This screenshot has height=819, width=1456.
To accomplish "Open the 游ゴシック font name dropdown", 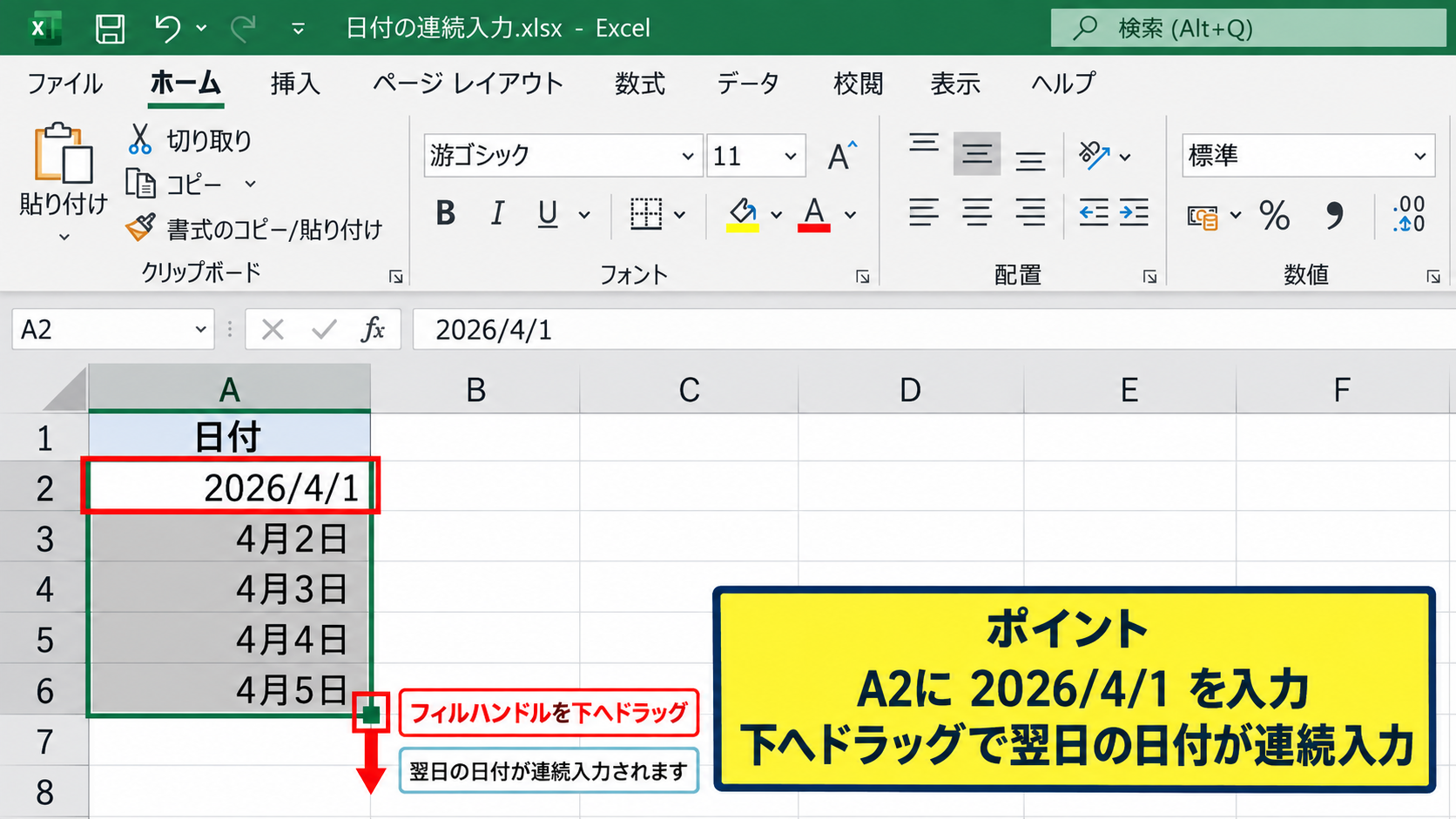I will point(688,157).
